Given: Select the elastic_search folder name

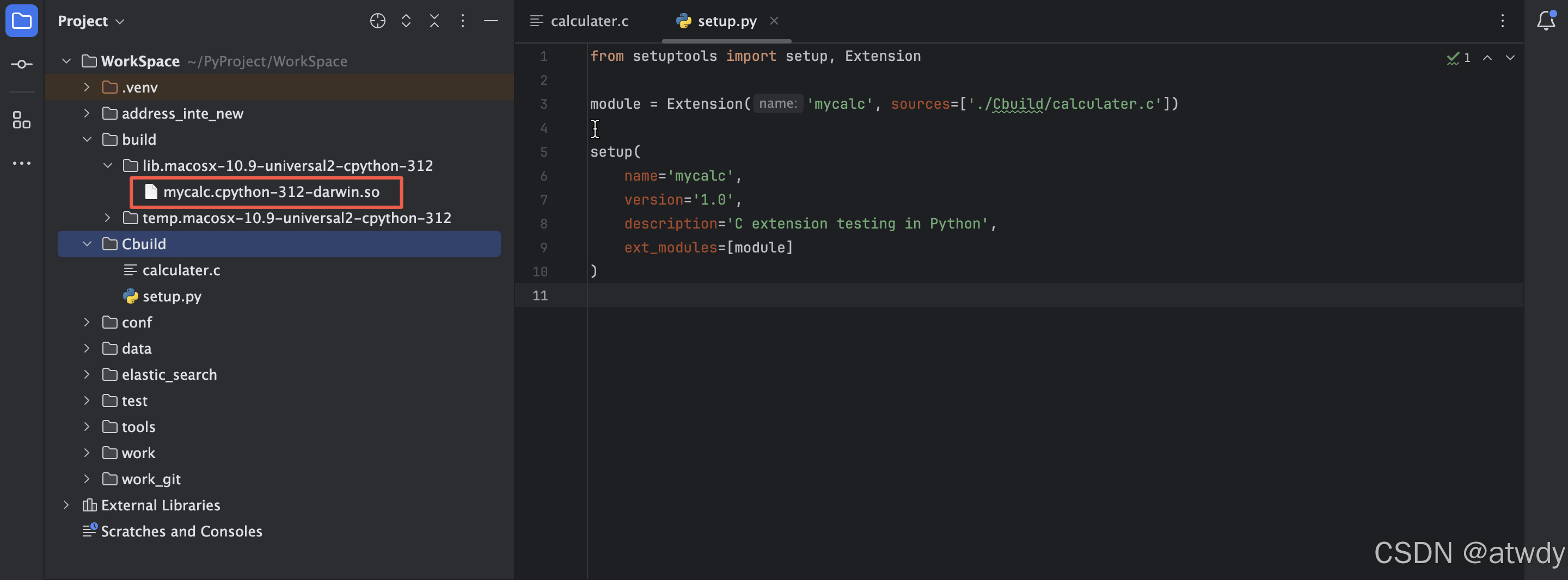Looking at the screenshot, I should coord(169,375).
